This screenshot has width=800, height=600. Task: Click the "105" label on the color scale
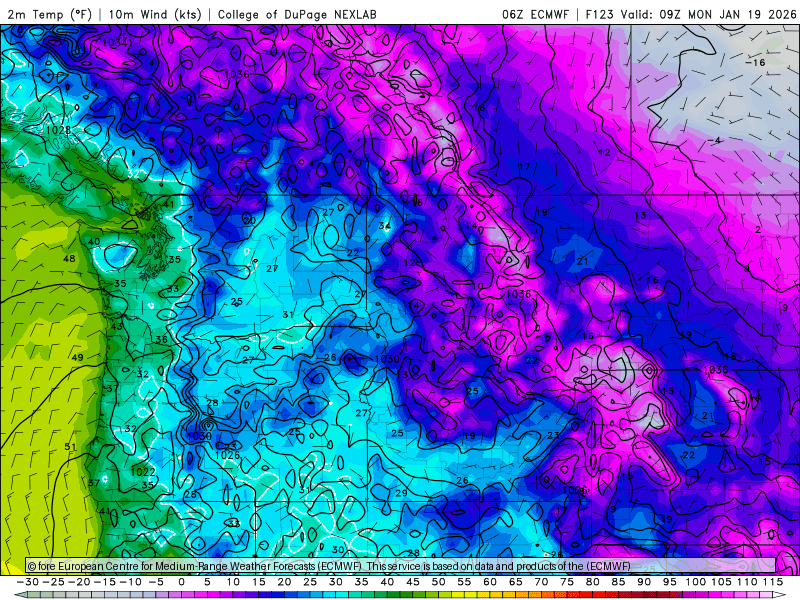tap(721, 582)
